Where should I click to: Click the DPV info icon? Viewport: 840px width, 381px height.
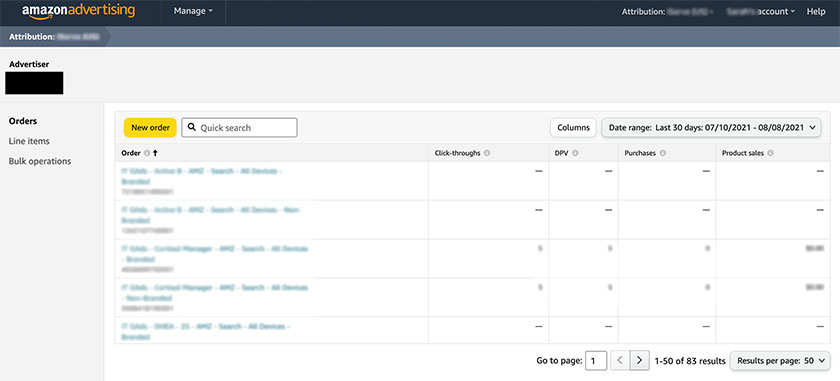click(575, 153)
